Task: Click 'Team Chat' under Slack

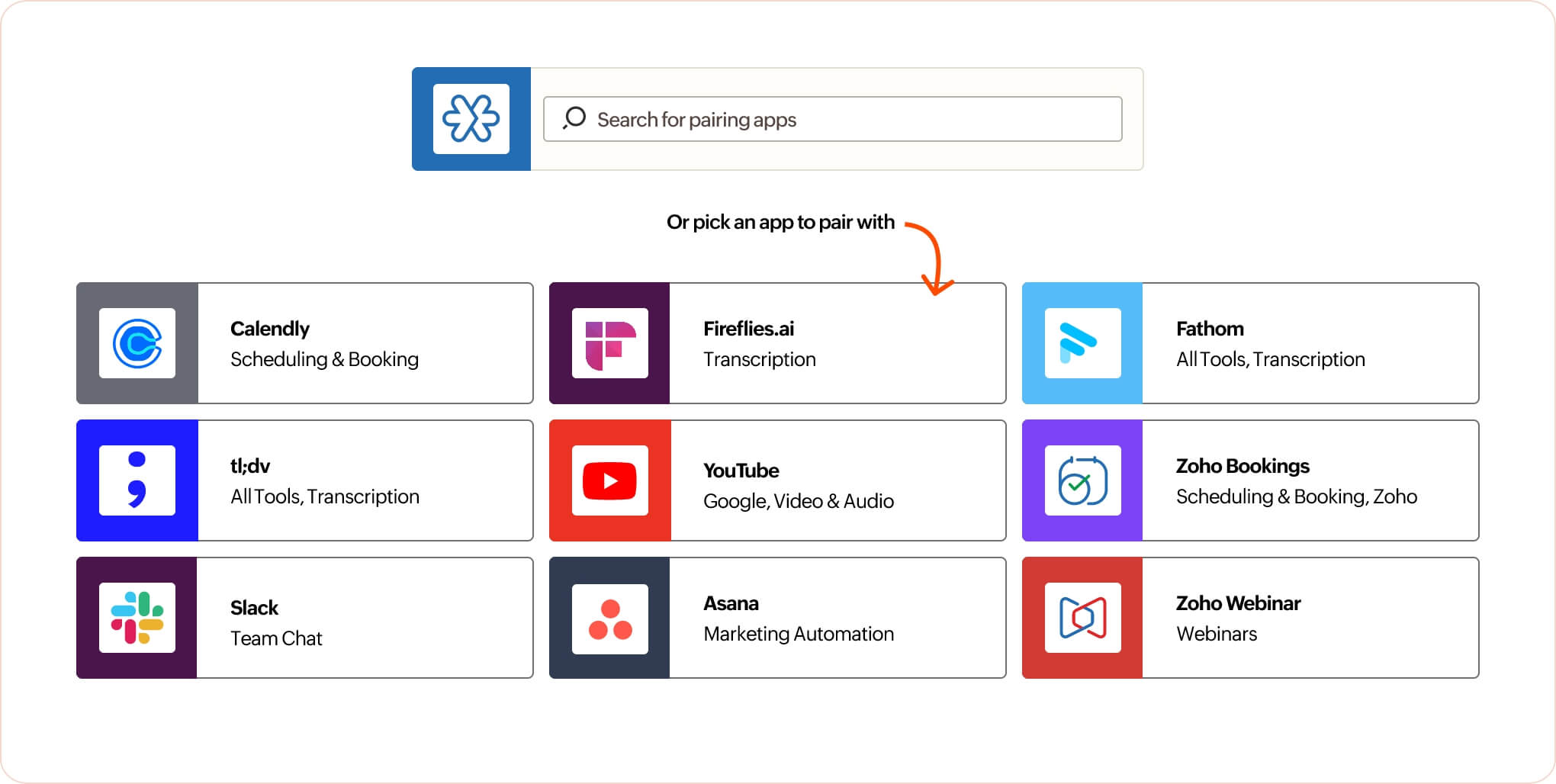Action: (x=276, y=638)
